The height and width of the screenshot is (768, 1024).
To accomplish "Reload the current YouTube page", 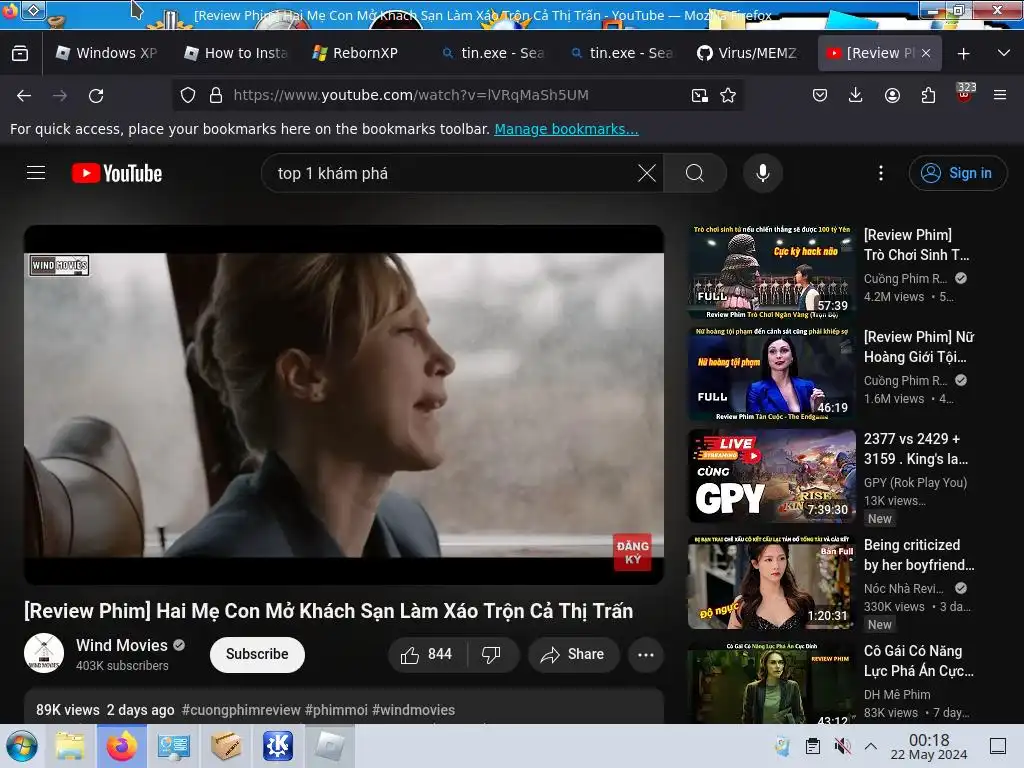I will (x=96, y=95).
